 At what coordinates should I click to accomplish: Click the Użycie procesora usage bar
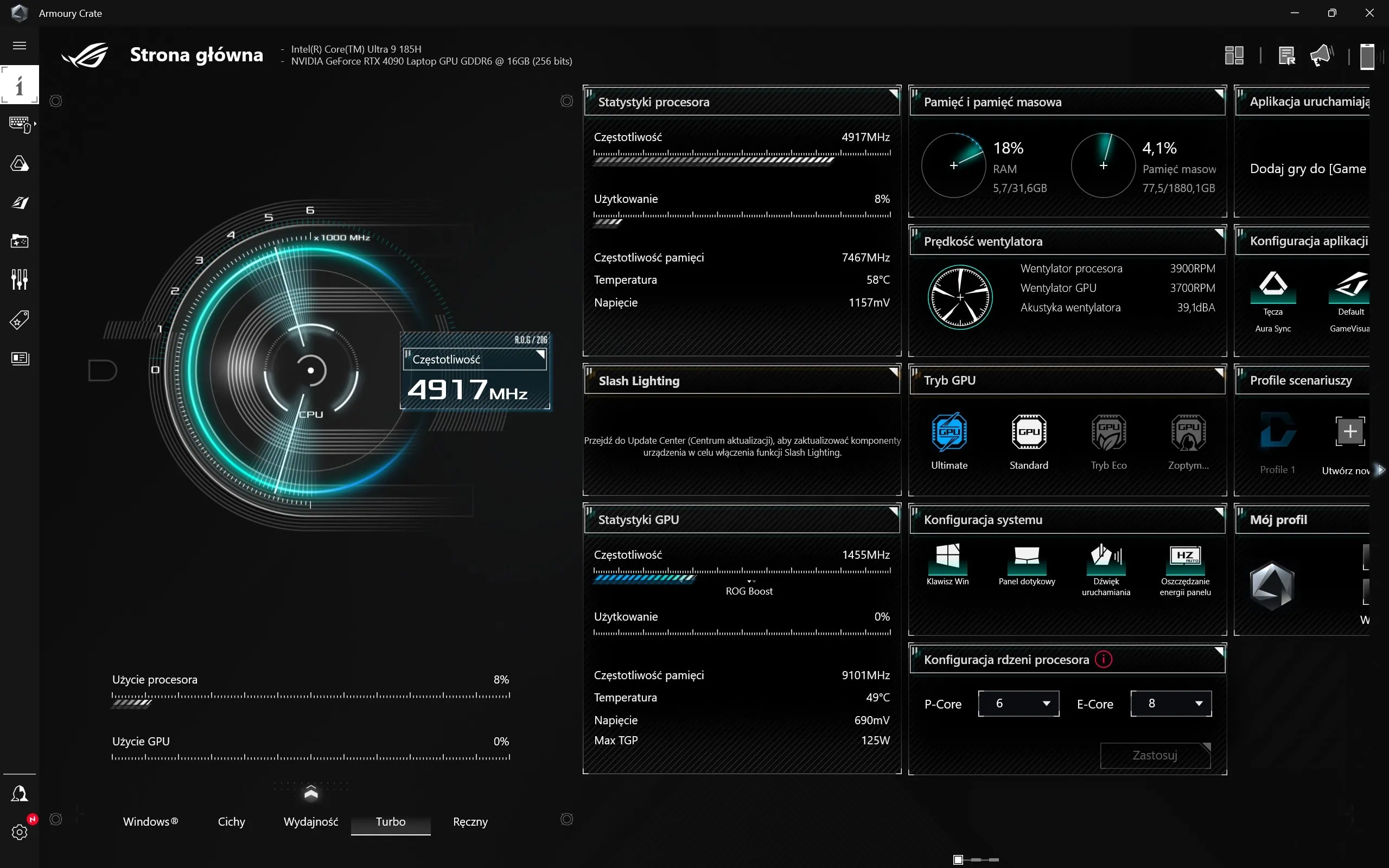[310, 699]
